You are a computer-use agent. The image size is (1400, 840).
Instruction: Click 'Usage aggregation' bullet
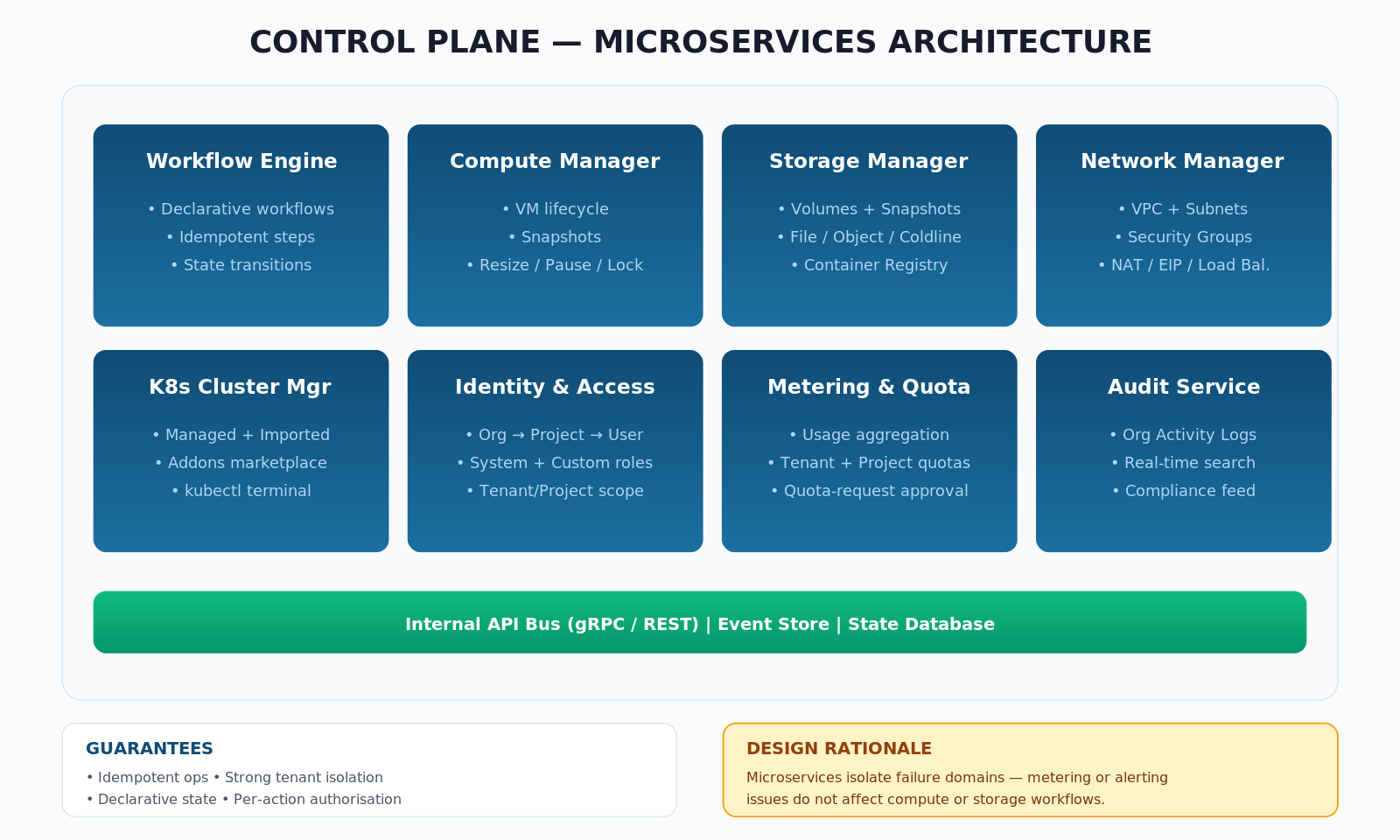click(869, 435)
